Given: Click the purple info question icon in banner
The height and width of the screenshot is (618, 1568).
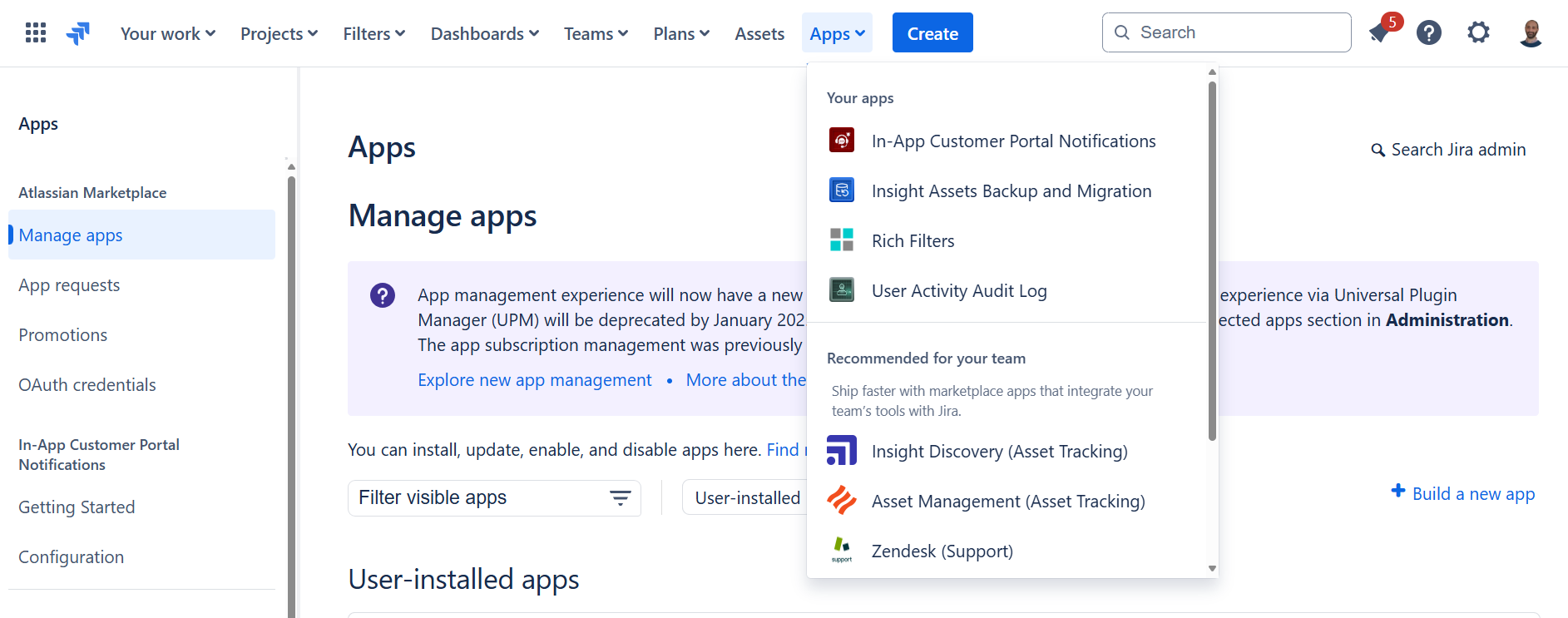Looking at the screenshot, I should 383,295.
